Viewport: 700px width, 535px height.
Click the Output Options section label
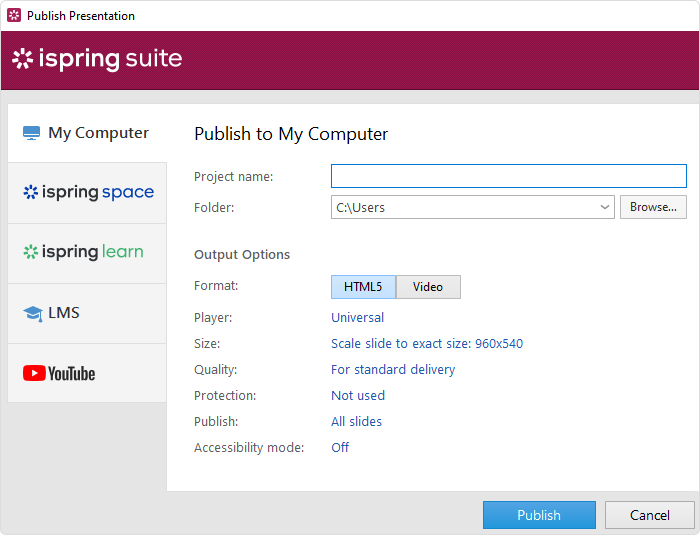(242, 255)
